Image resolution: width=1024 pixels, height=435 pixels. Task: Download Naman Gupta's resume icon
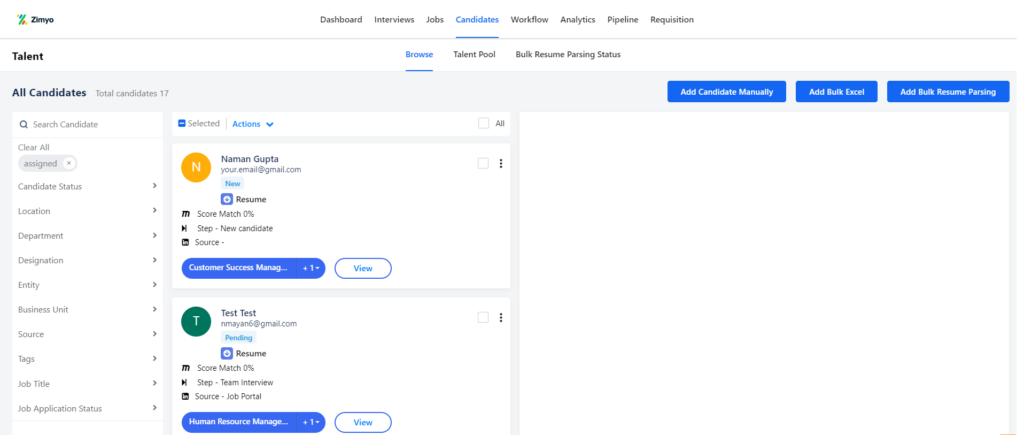click(227, 199)
